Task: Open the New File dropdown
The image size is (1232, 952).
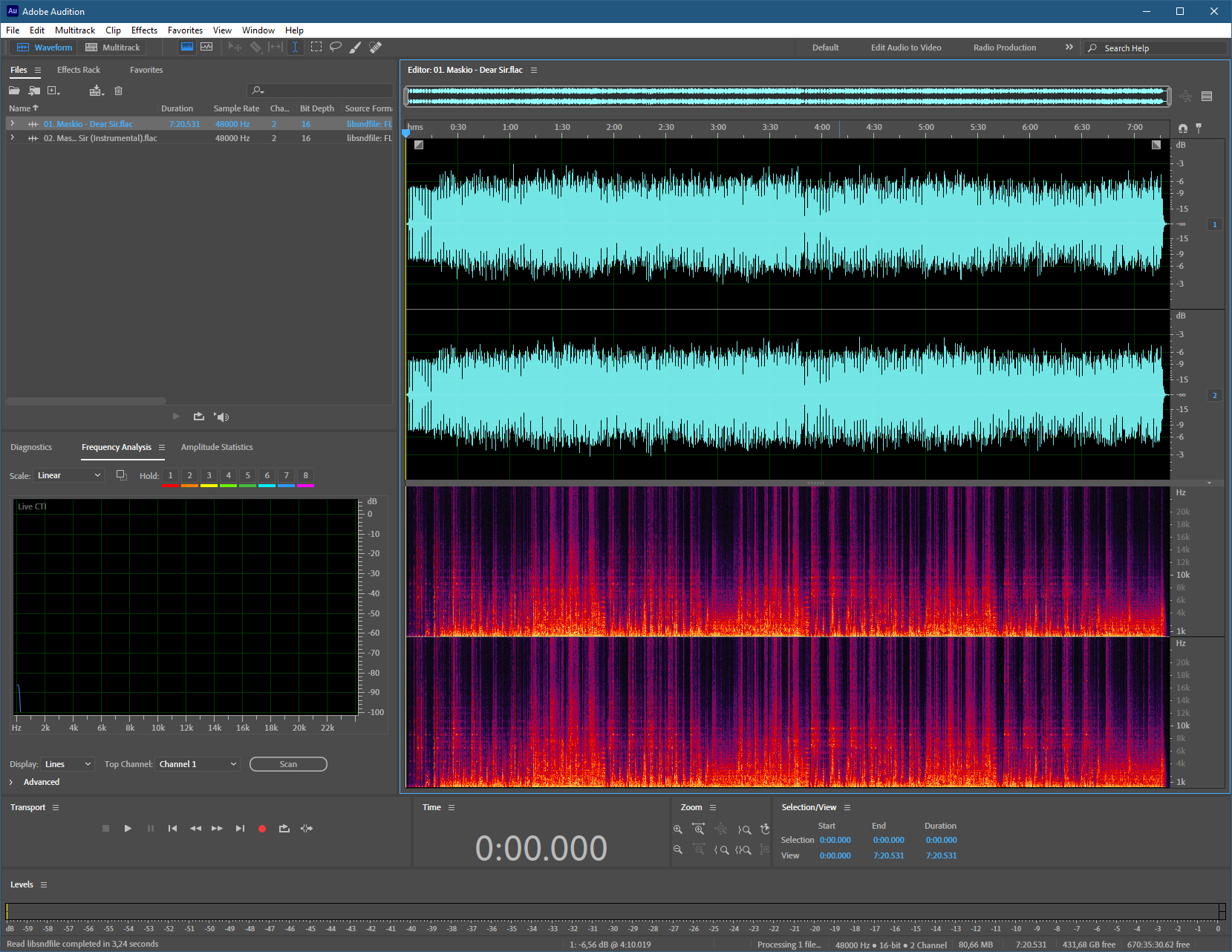Action: [x=53, y=91]
